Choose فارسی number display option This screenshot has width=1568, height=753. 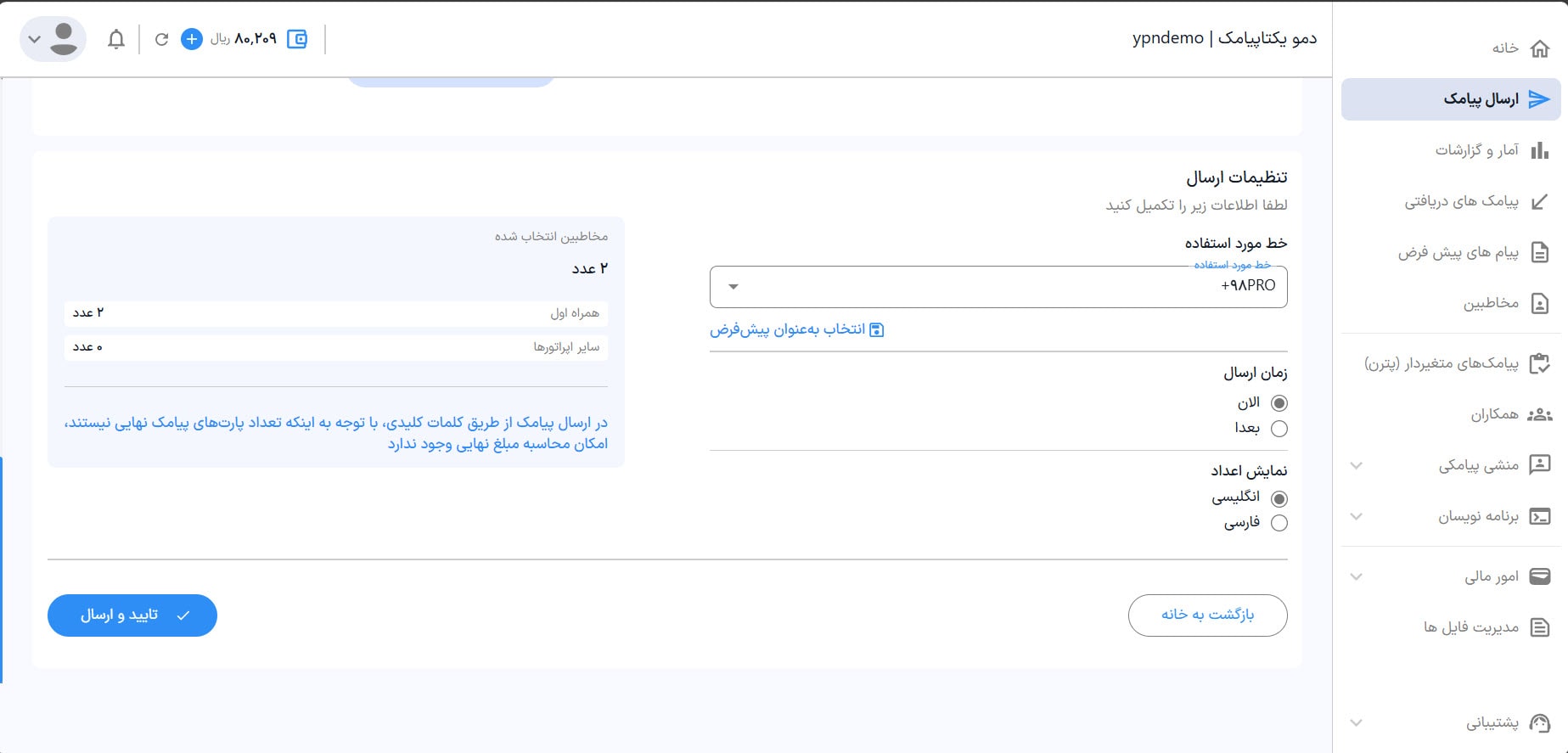1279,523
